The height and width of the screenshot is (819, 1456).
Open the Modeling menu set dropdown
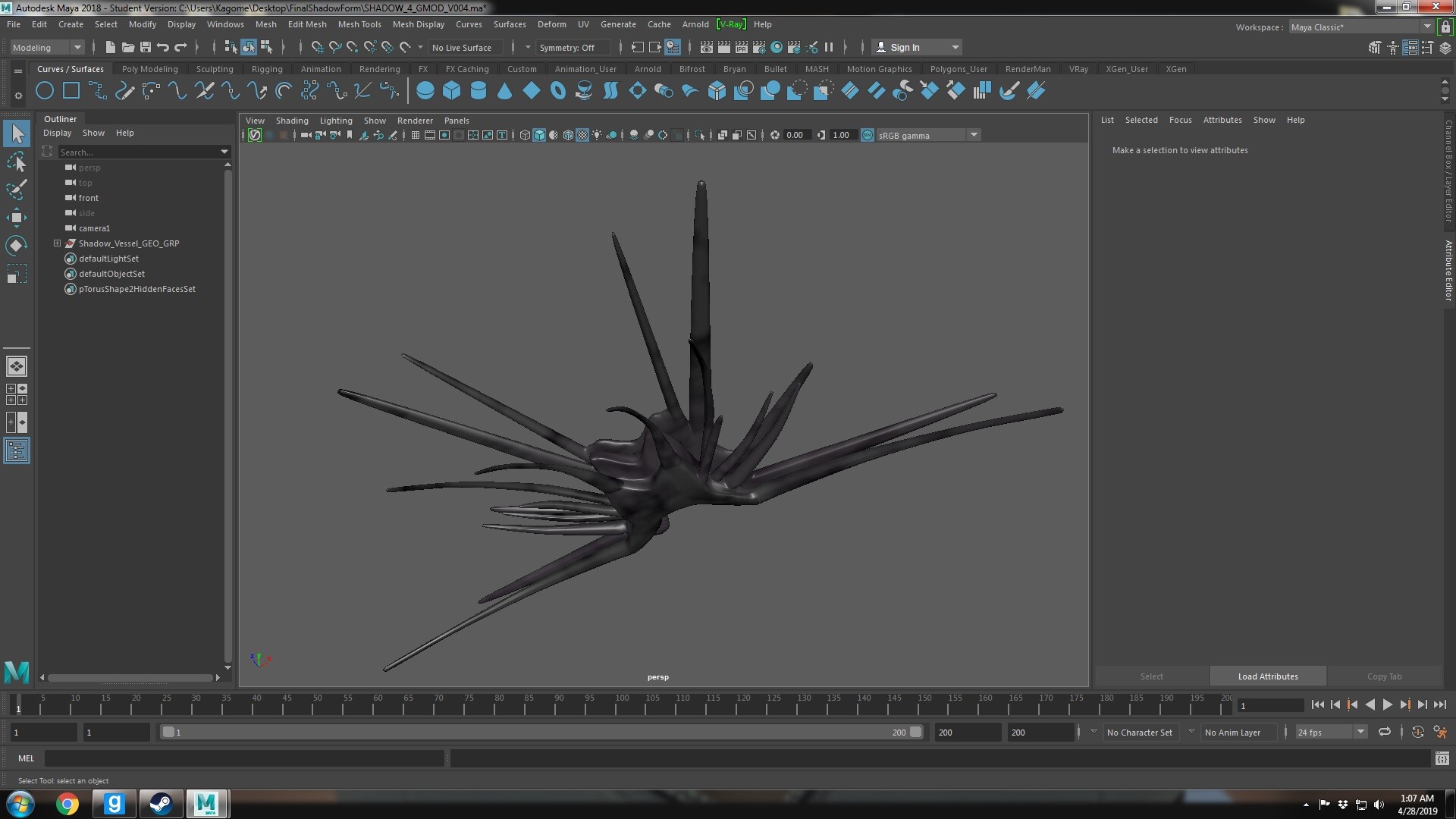point(47,47)
